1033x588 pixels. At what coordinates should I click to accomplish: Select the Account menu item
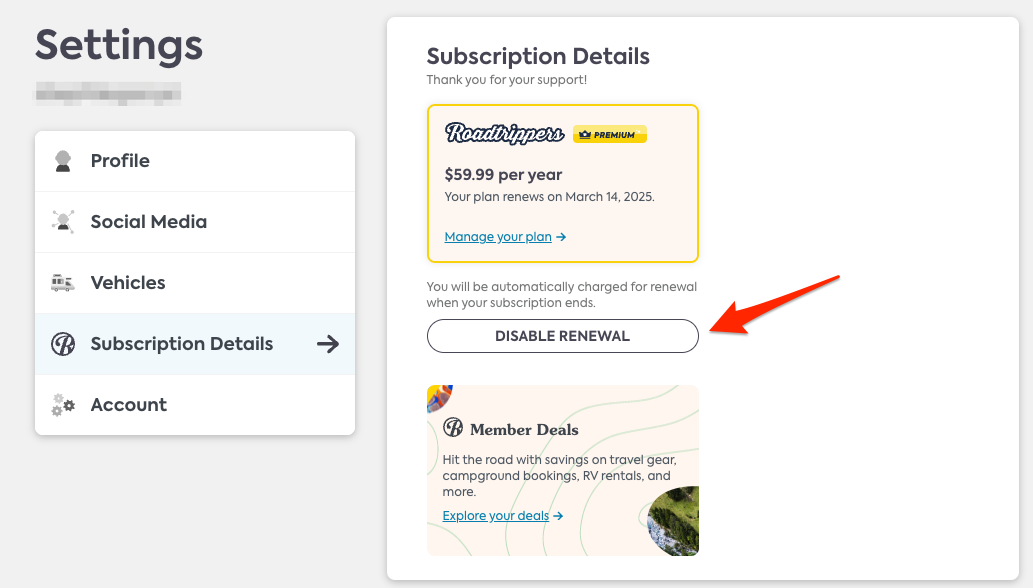point(195,405)
